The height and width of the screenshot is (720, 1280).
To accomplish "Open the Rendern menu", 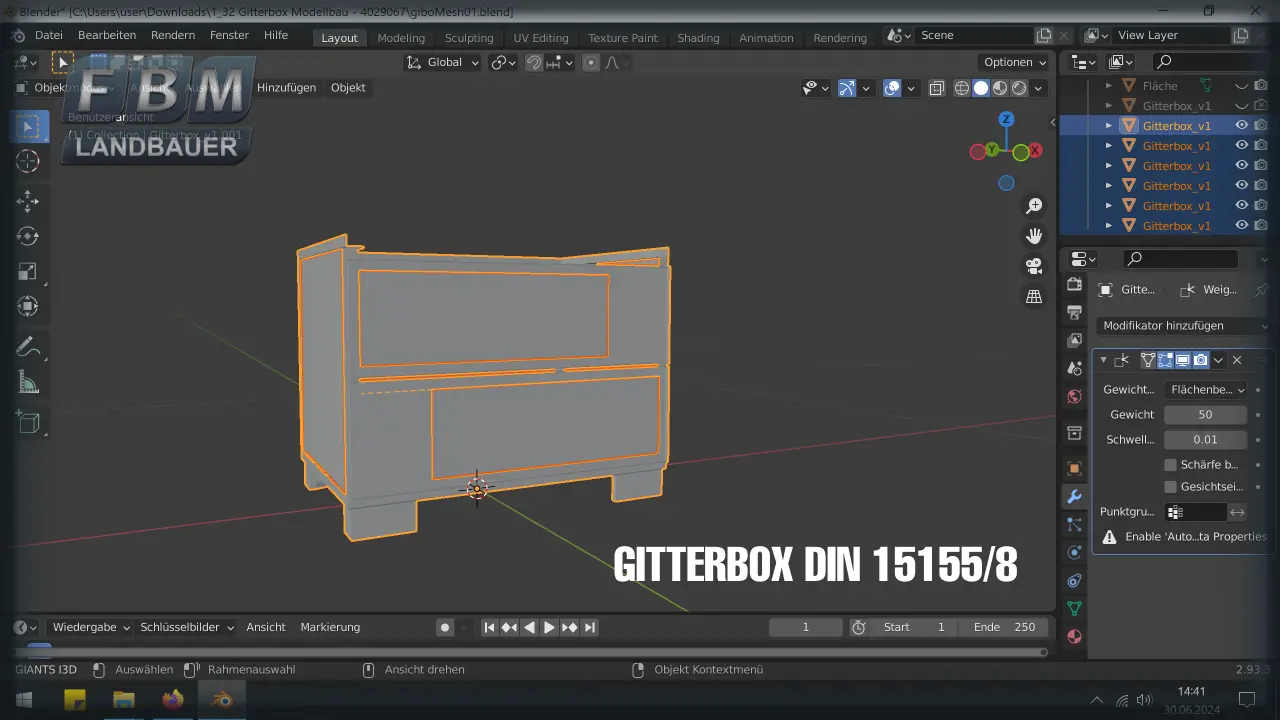I will [173, 35].
